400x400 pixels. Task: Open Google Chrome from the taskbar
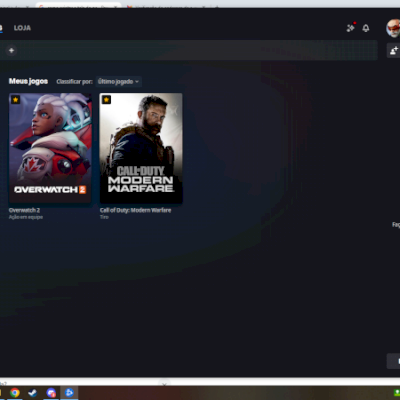tap(14, 393)
